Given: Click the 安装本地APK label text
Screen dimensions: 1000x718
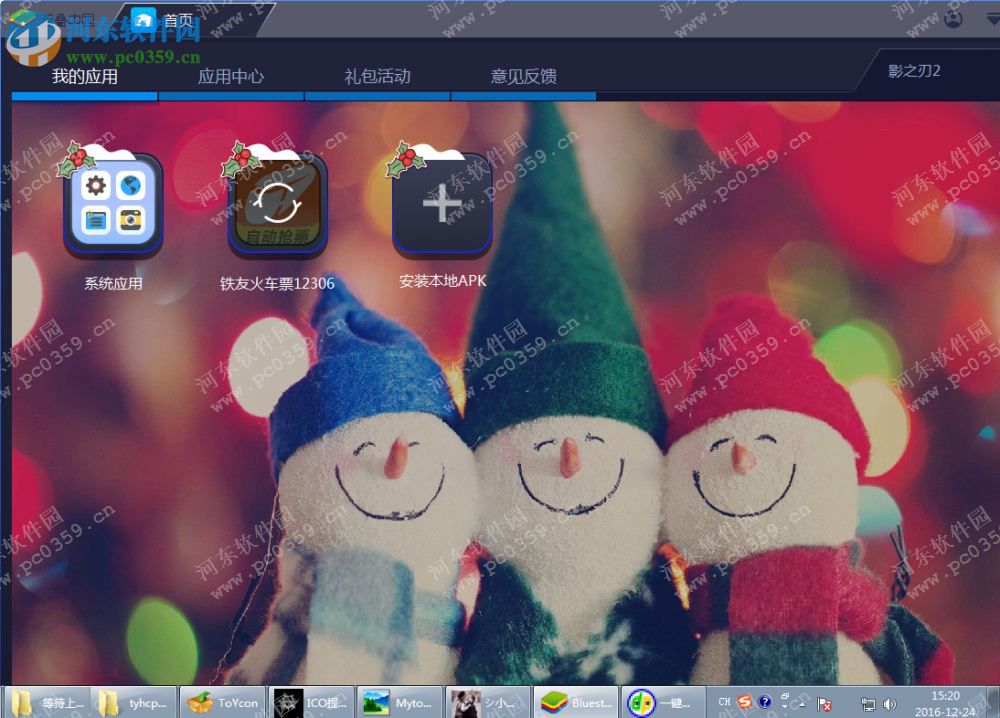Looking at the screenshot, I should [x=443, y=281].
